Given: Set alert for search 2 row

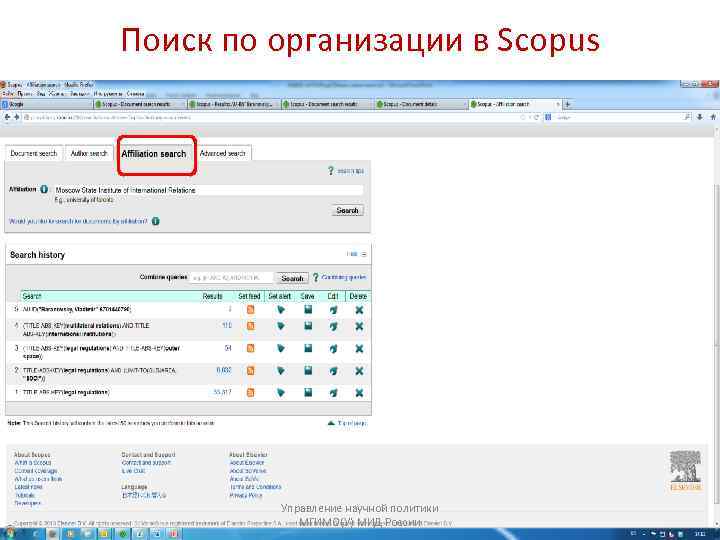Looking at the screenshot, I should pyautogui.click(x=281, y=370).
